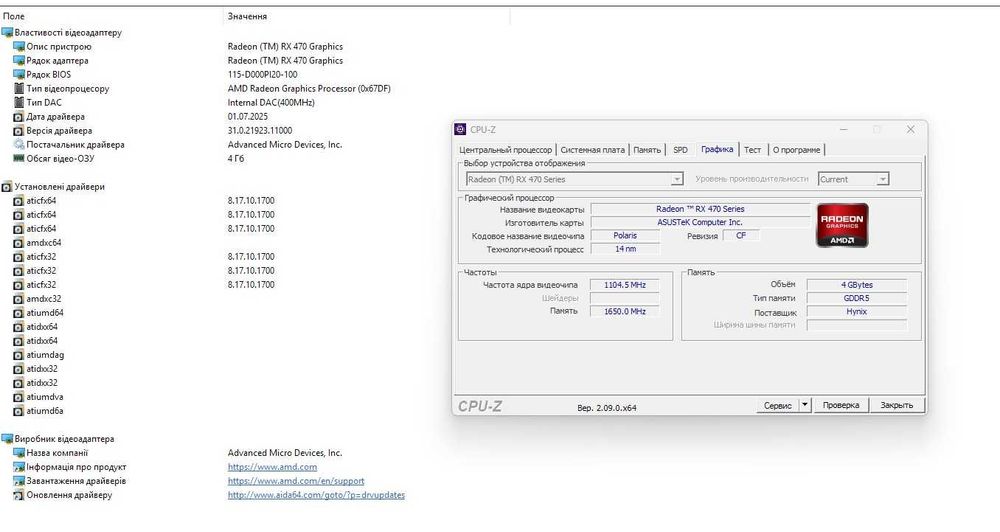The image size is (1000, 532).
Task: Open the arrow menu next to Сервис
Action: click(x=805, y=405)
